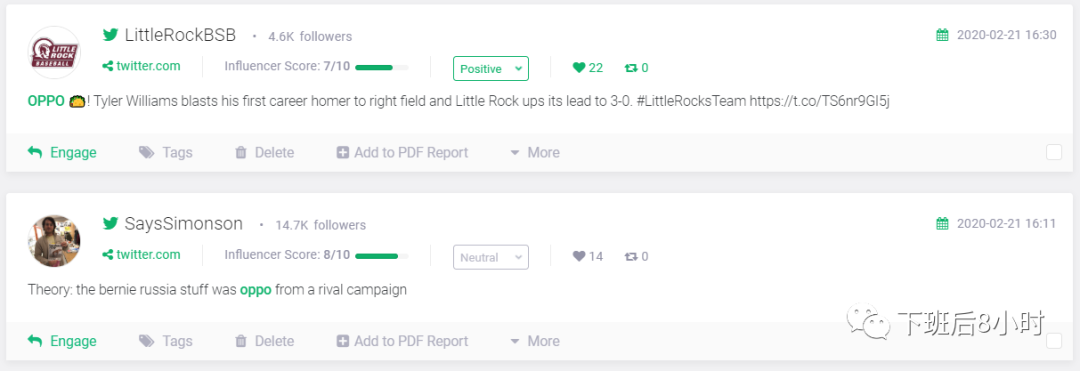Image resolution: width=1080 pixels, height=371 pixels.
Task: Expand the More menu on LittleRockBSB post
Action: [x=534, y=152]
